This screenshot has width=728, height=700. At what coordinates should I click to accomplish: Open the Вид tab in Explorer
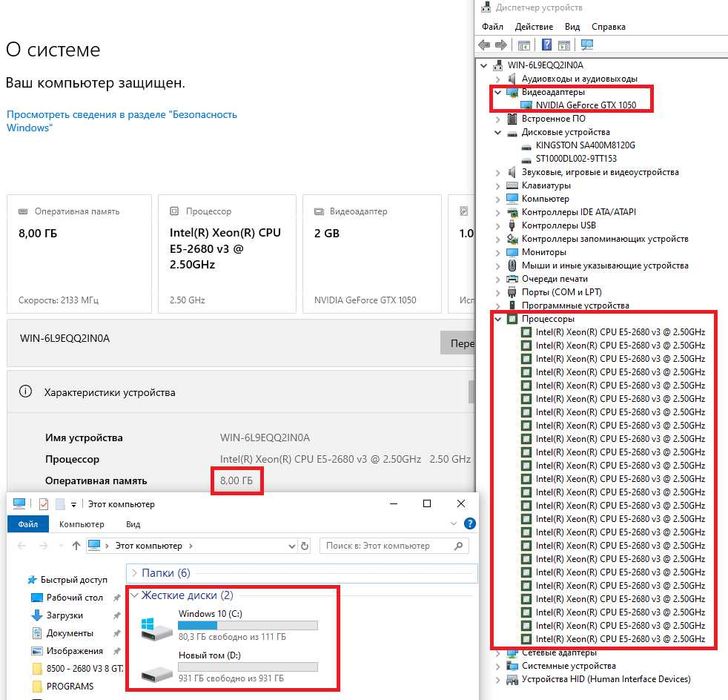tap(133, 524)
